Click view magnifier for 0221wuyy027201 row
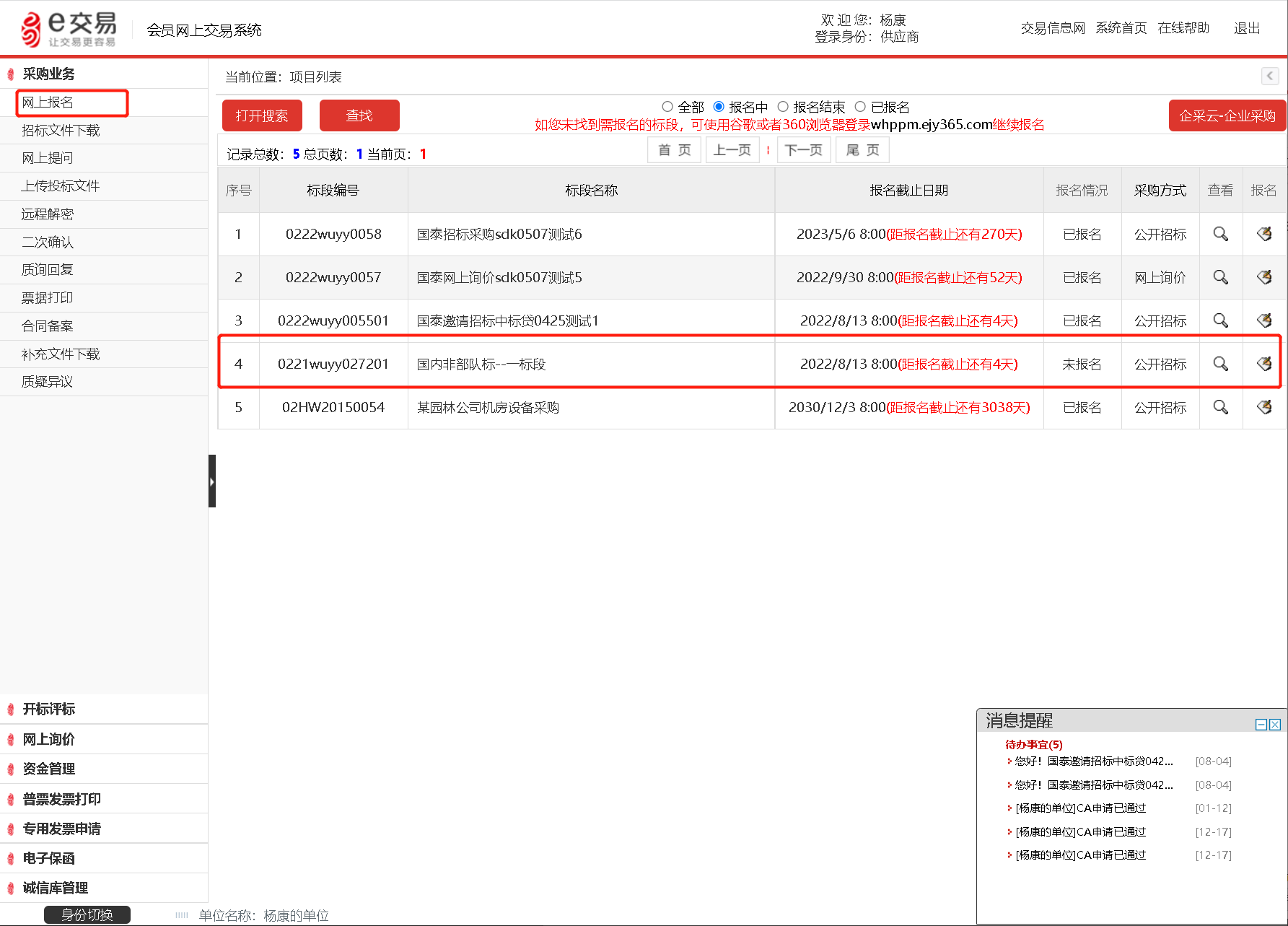1288x926 pixels. (x=1220, y=364)
